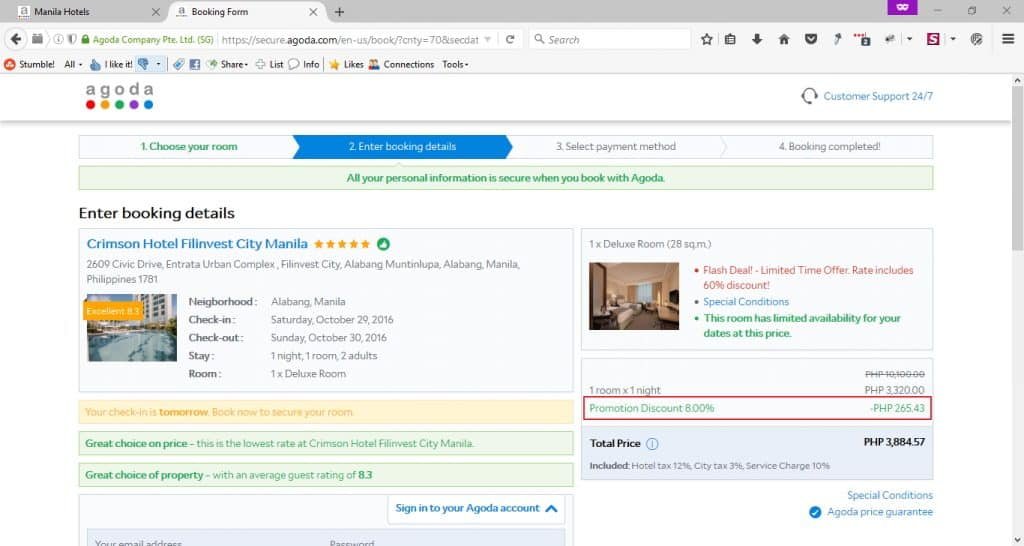Reload the page with the refresh icon
Screen dimensions: 1024x546
pos(510,39)
